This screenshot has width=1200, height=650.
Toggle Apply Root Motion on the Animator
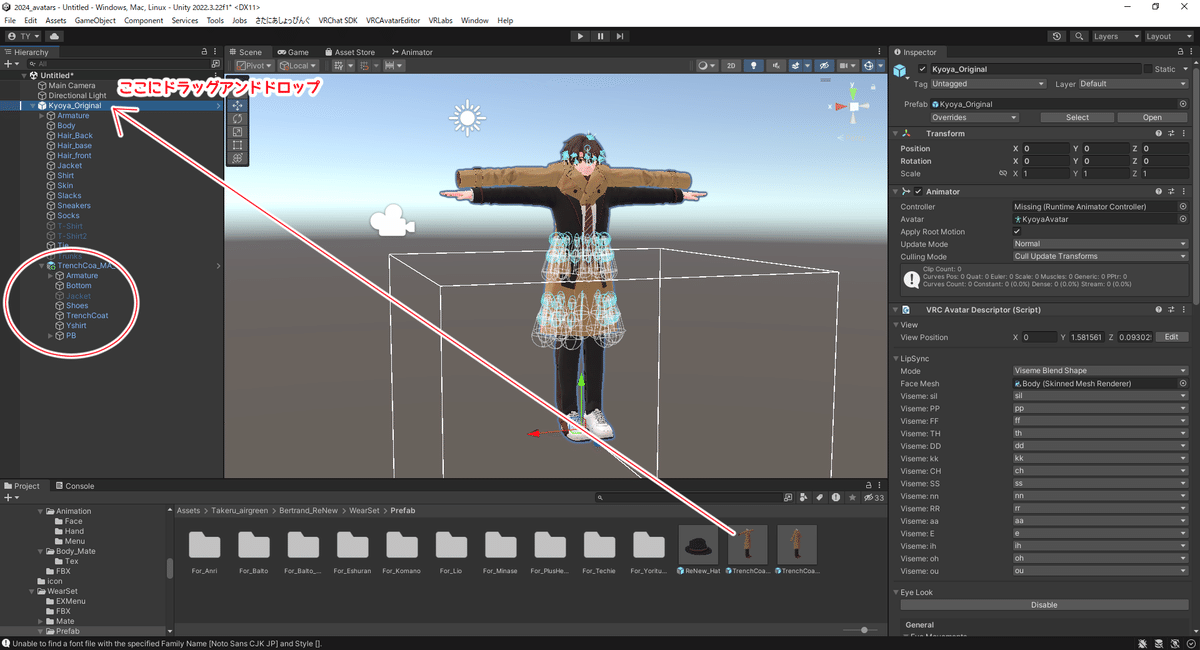pyautogui.click(x=1017, y=231)
